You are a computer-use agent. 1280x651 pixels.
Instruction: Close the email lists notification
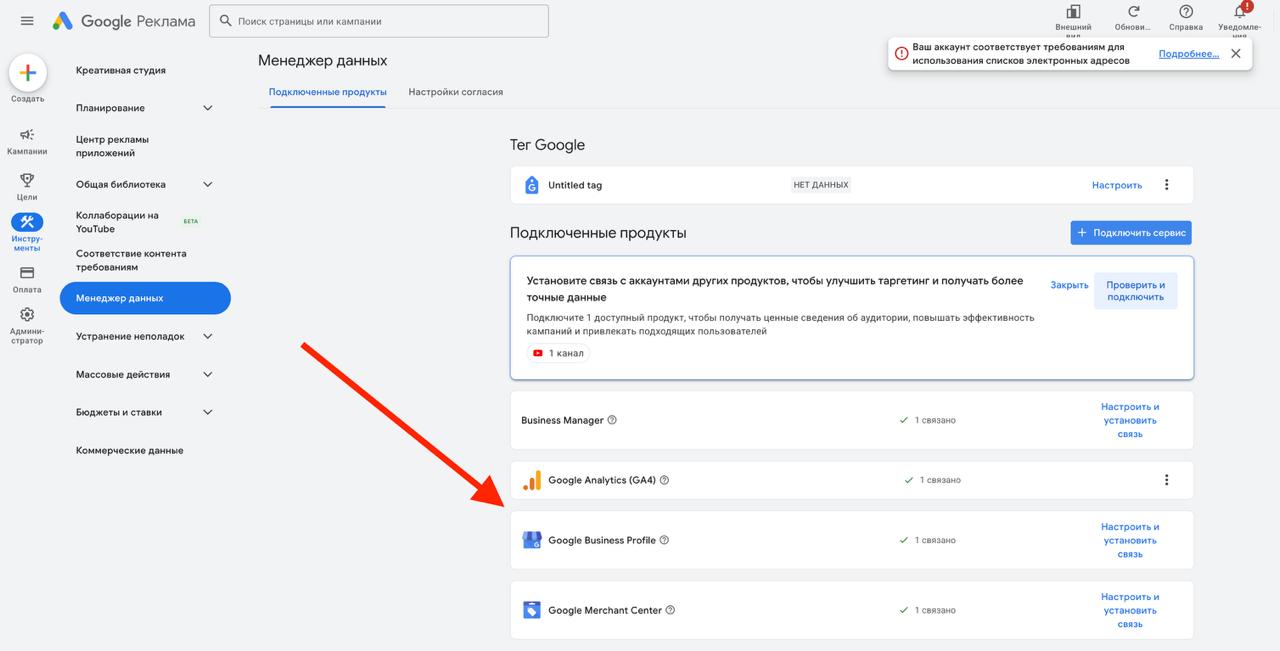1236,54
